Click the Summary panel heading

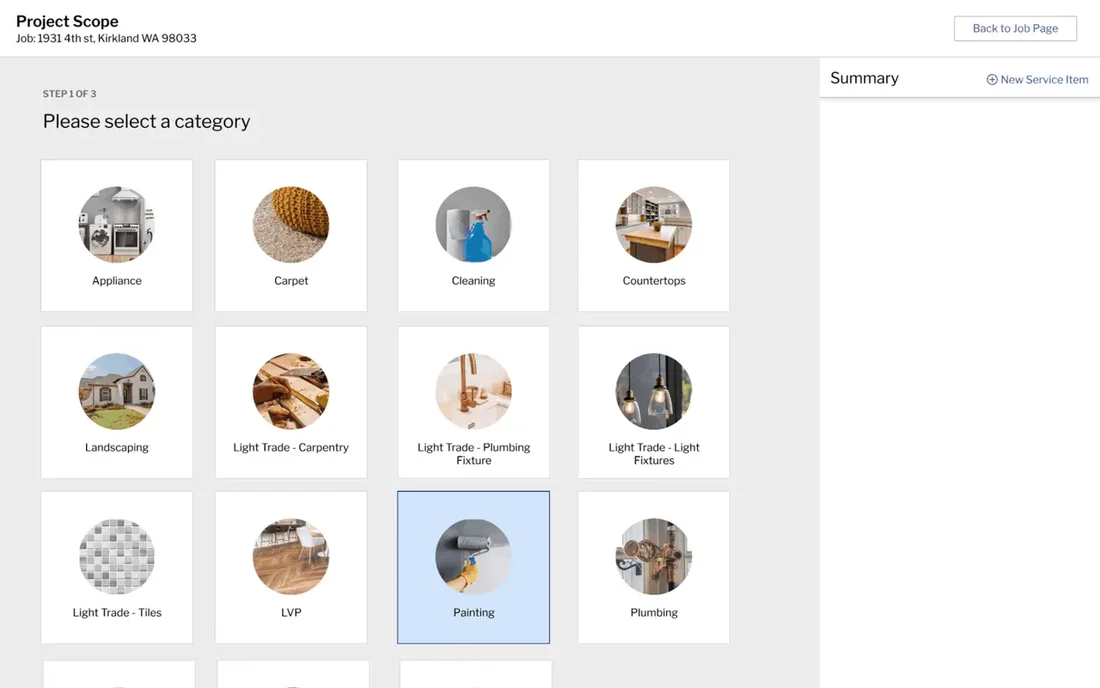point(864,78)
